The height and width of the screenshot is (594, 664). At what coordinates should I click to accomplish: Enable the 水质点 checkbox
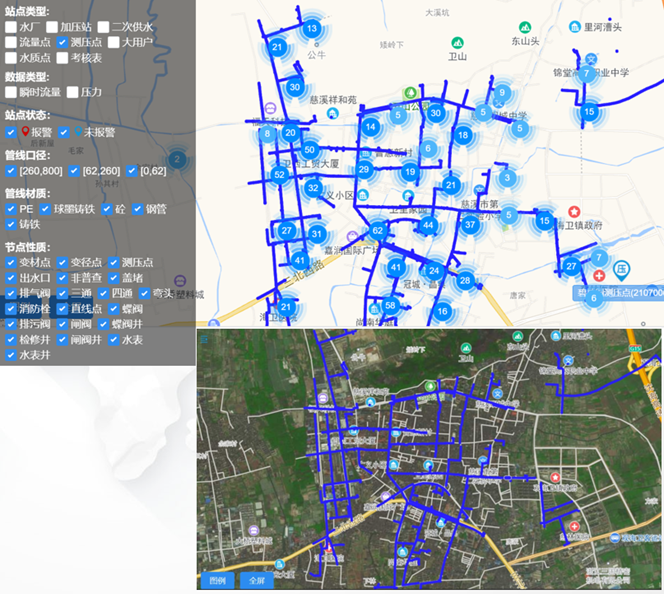coord(11,58)
